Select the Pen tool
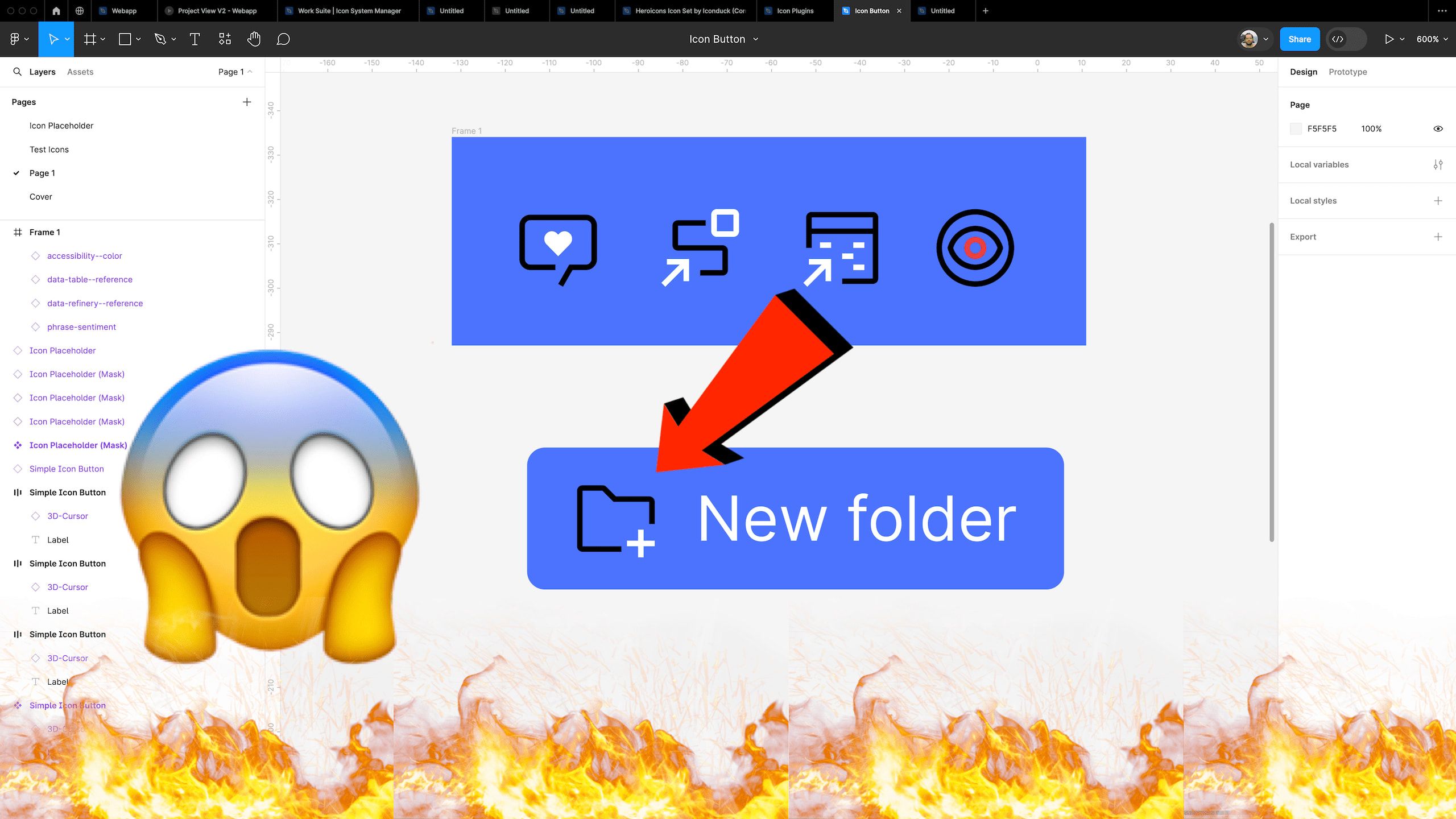Viewport: 1456px width, 819px height. pyautogui.click(x=160, y=39)
